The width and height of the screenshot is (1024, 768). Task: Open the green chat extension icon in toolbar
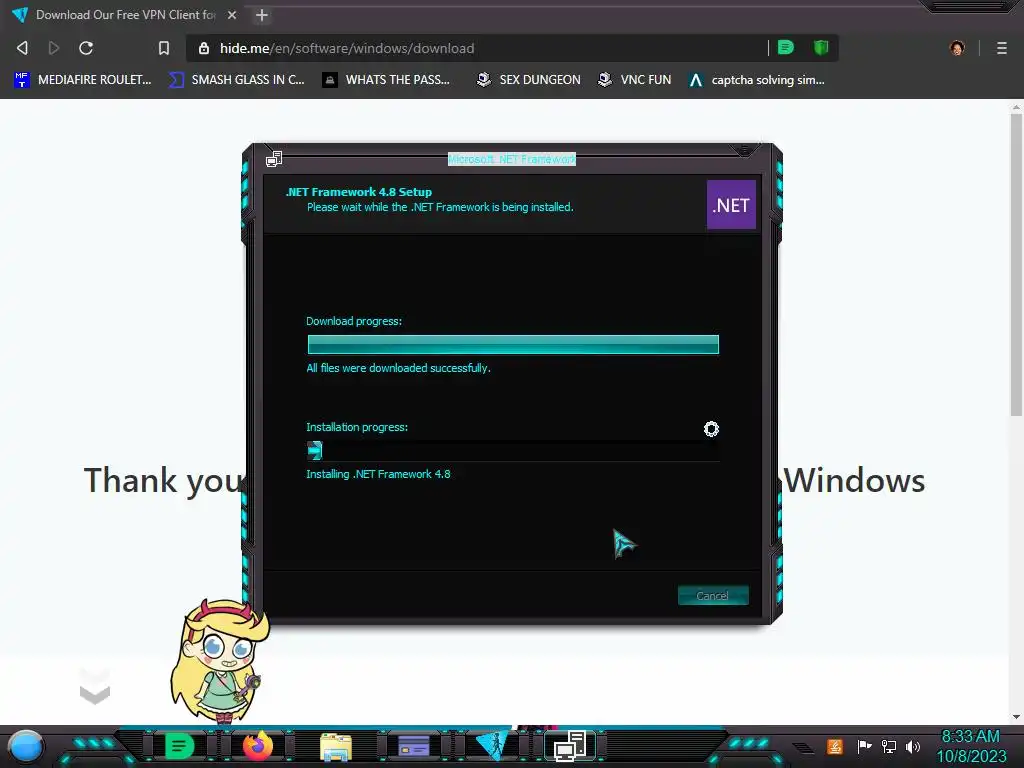coord(786,47)
